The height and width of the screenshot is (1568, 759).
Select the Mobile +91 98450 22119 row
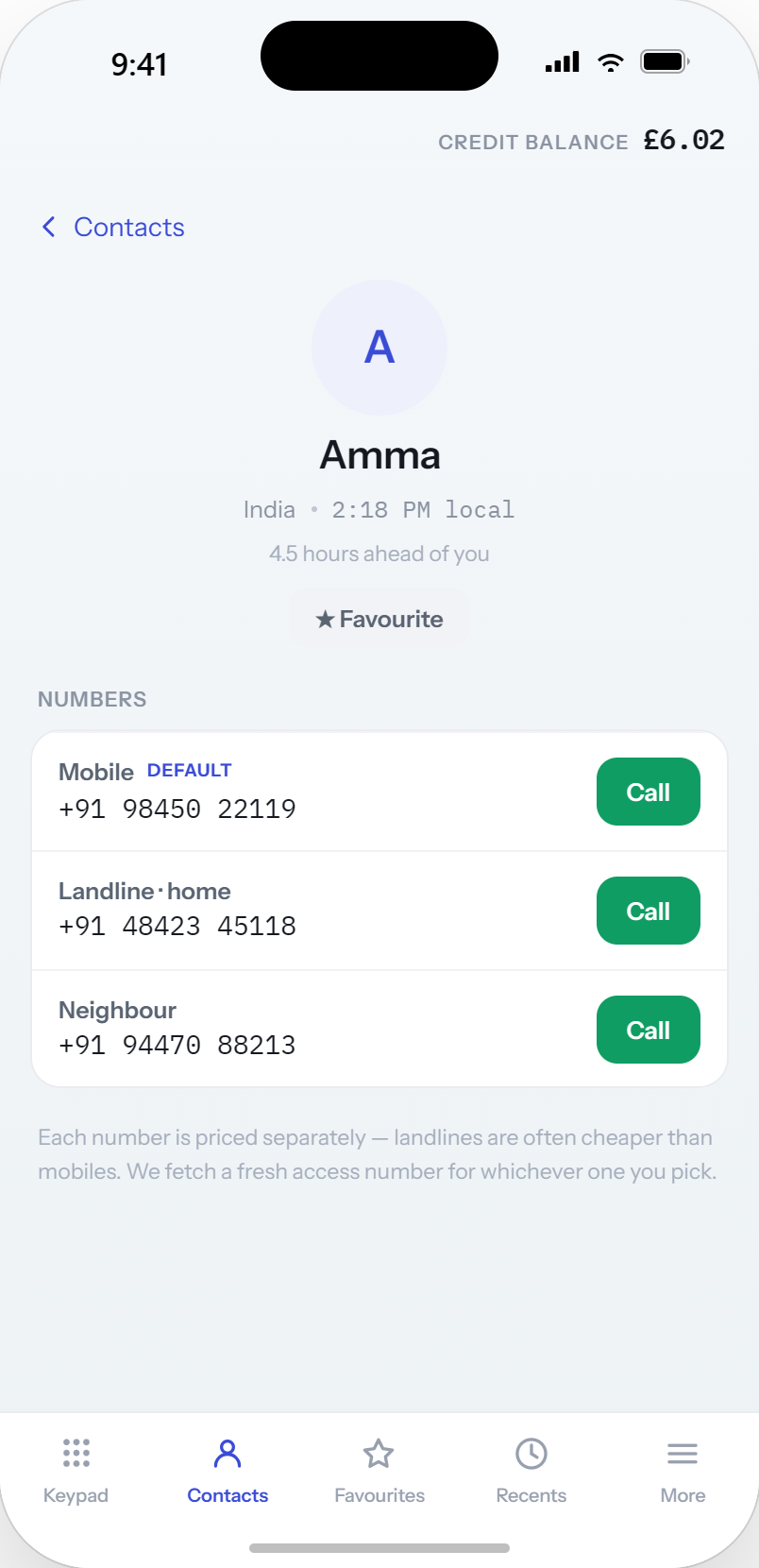[379, 792]
